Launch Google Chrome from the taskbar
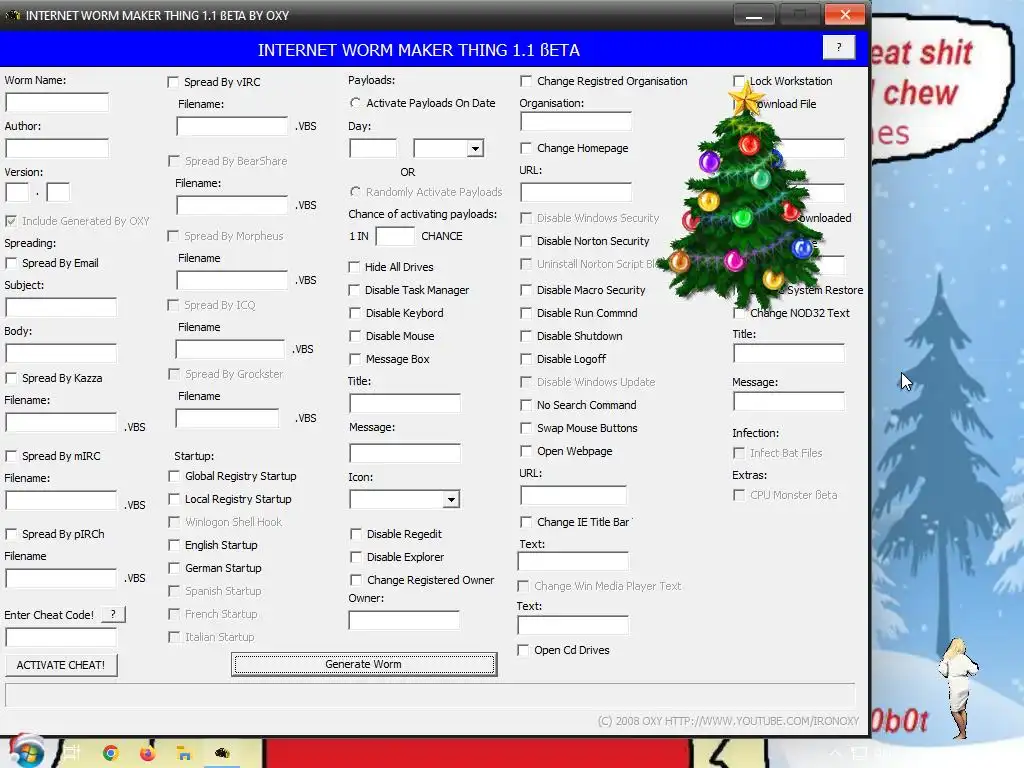The image size is (1024, 768). click(x=110, y=753)
